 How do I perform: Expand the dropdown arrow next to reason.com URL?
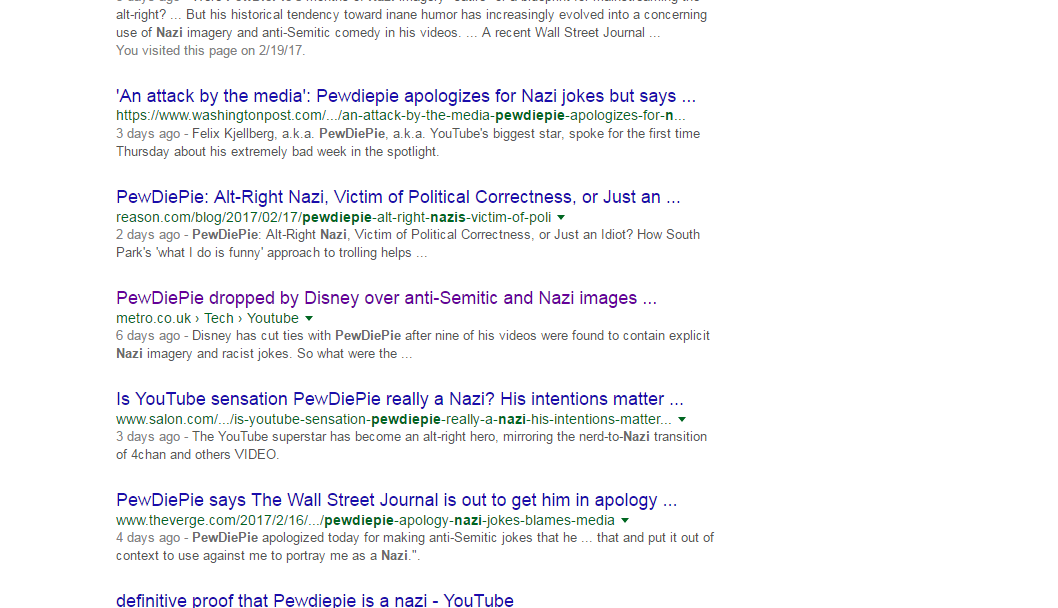pyautogui.click(x=561, y=217)
